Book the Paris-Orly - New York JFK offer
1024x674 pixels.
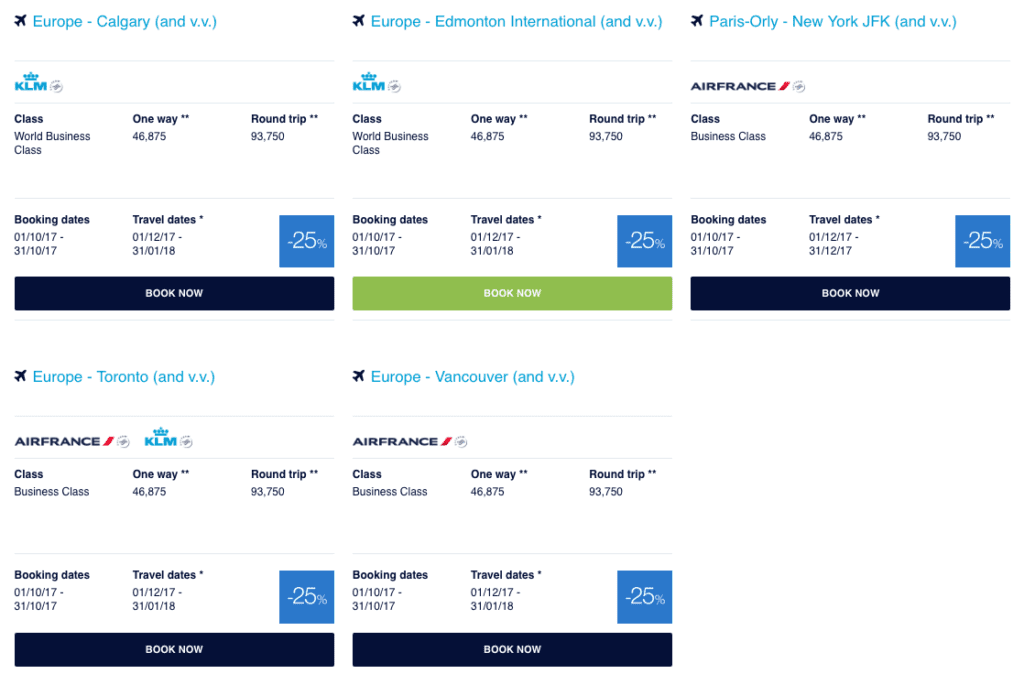(850, 293)
